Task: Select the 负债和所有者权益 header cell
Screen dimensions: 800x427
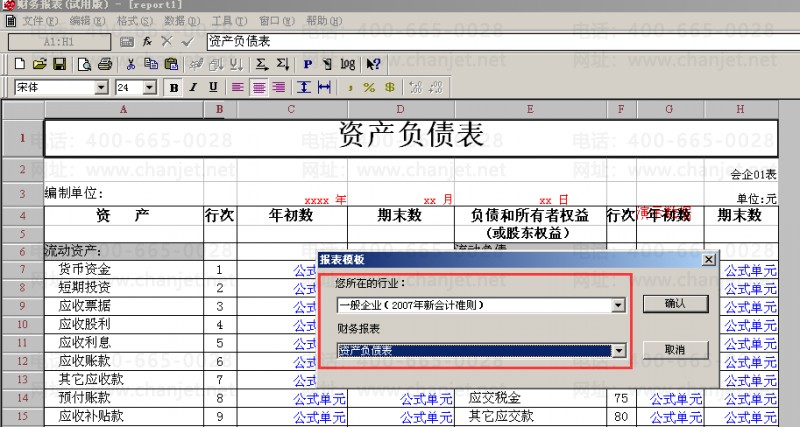Action: 530,216
